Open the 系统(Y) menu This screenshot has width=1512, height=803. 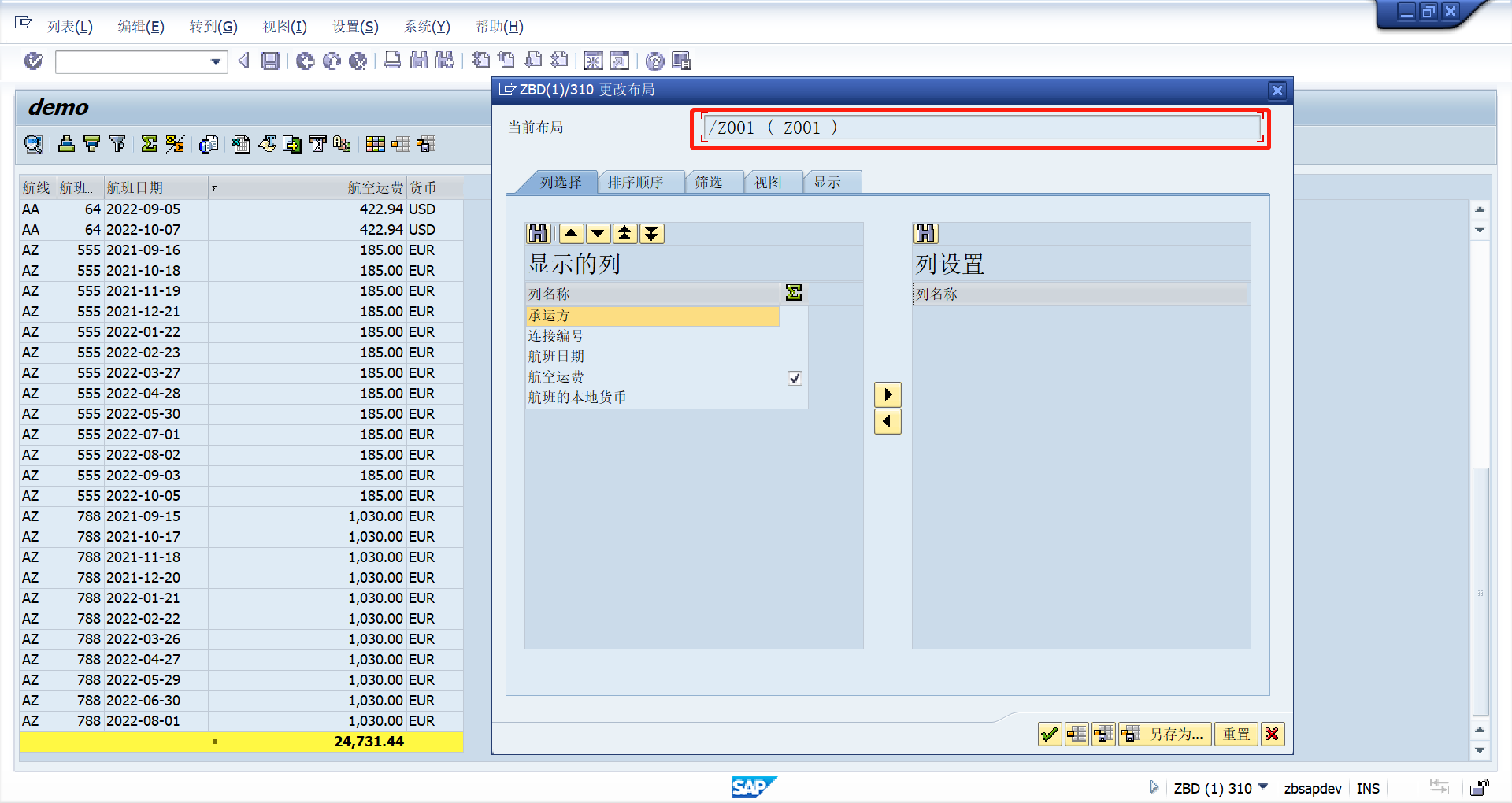(x=427, y=26)
